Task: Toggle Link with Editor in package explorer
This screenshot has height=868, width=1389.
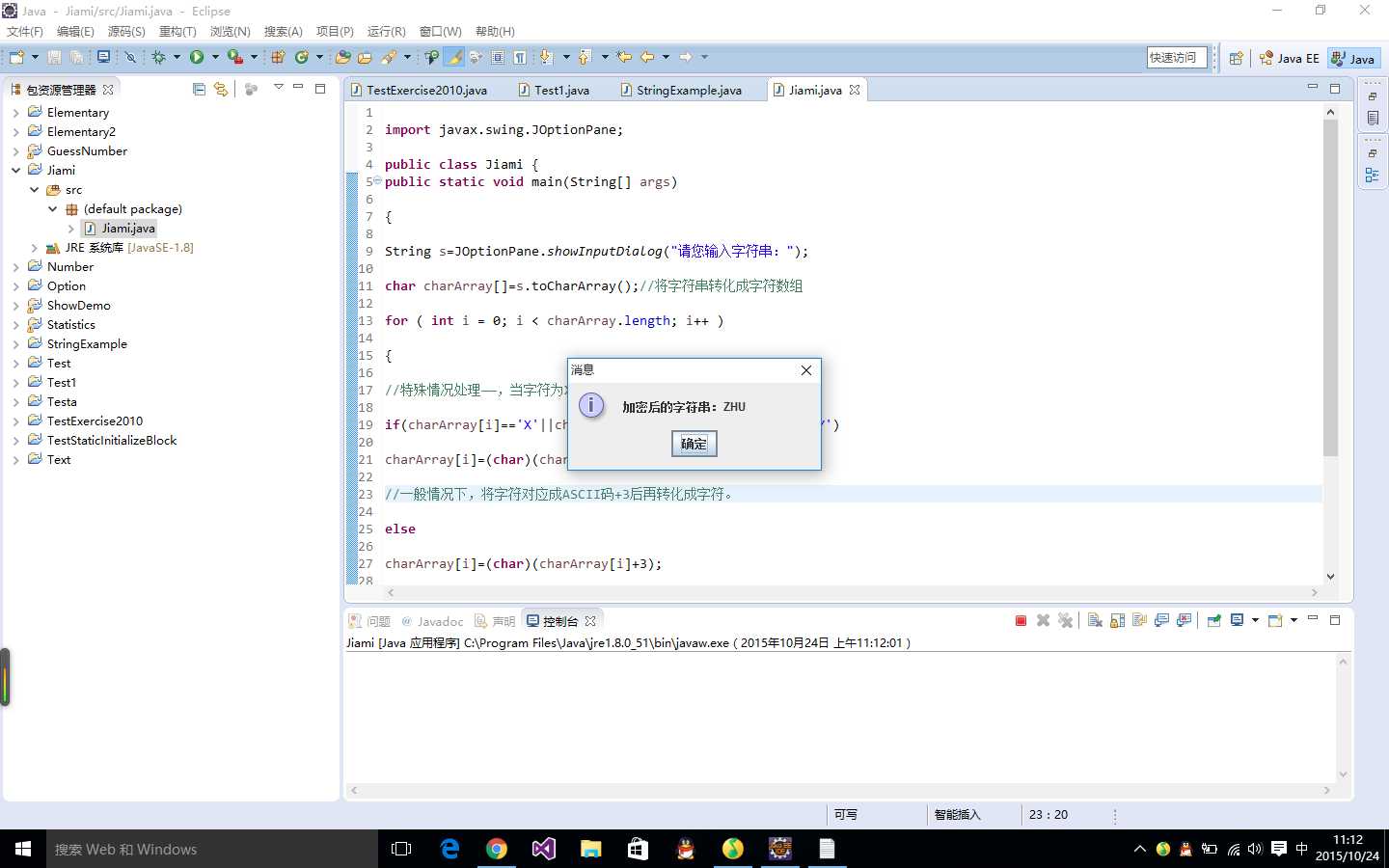Action: 221,90
